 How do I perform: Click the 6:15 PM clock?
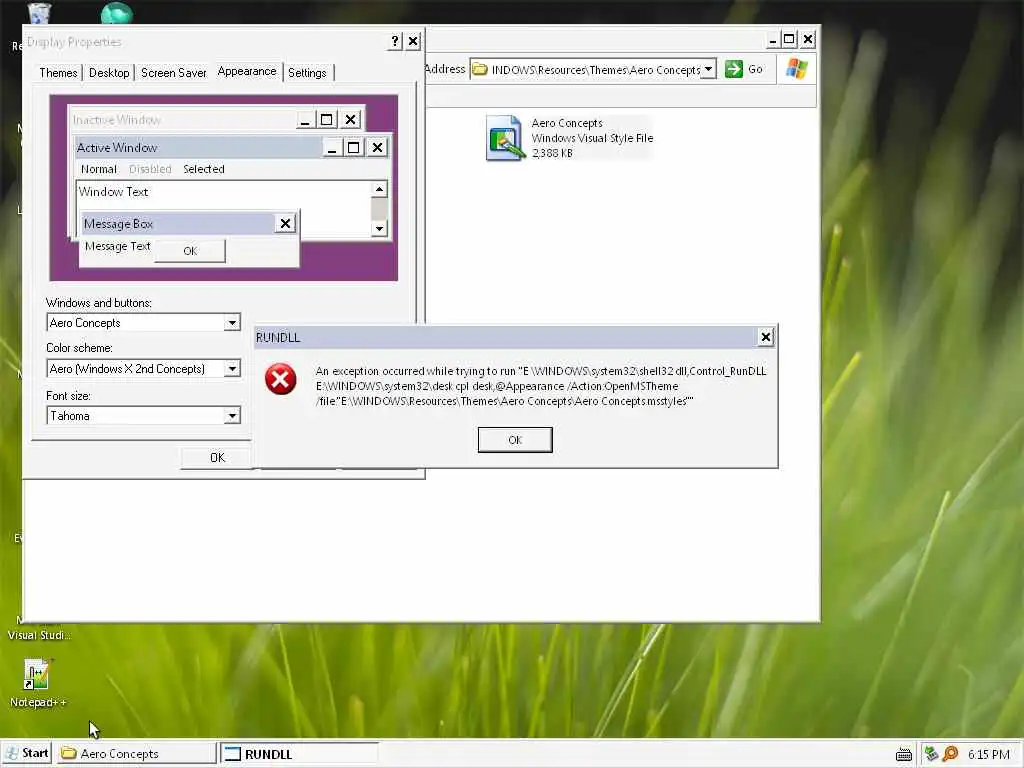click(988, 754)
